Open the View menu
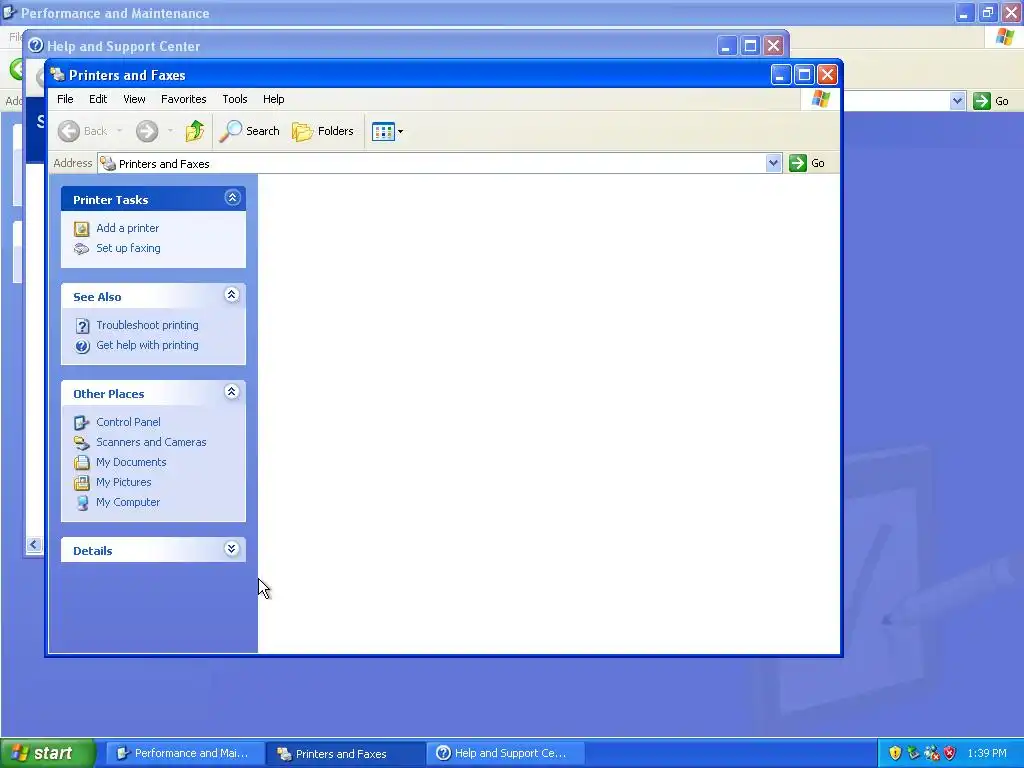Viewport: 1024px width, 768px height. (134, 99)
